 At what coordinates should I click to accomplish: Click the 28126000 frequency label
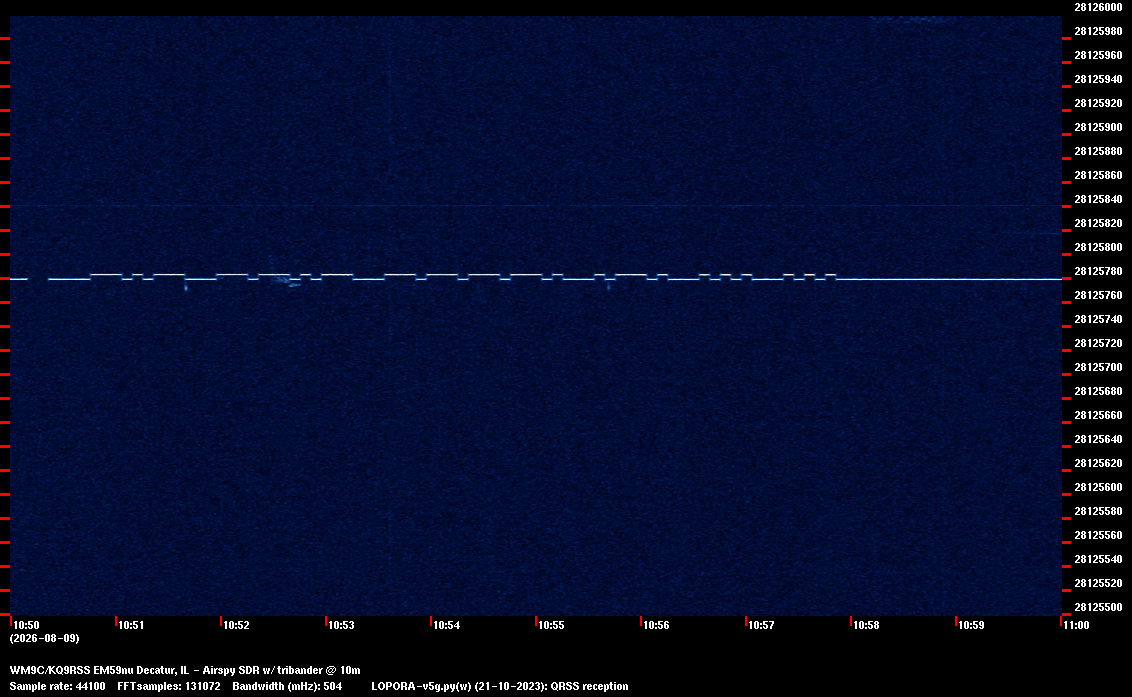[x=1098, y=7]
